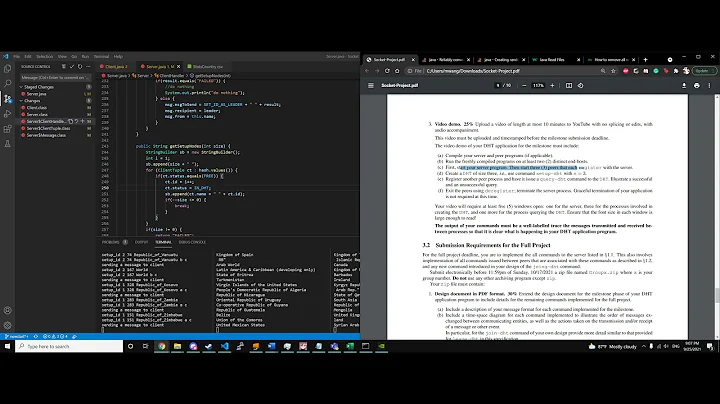This screenshot has height=404, width=720.
Task: Open PDF viewer more actions menu
Action: pos(709,85)
